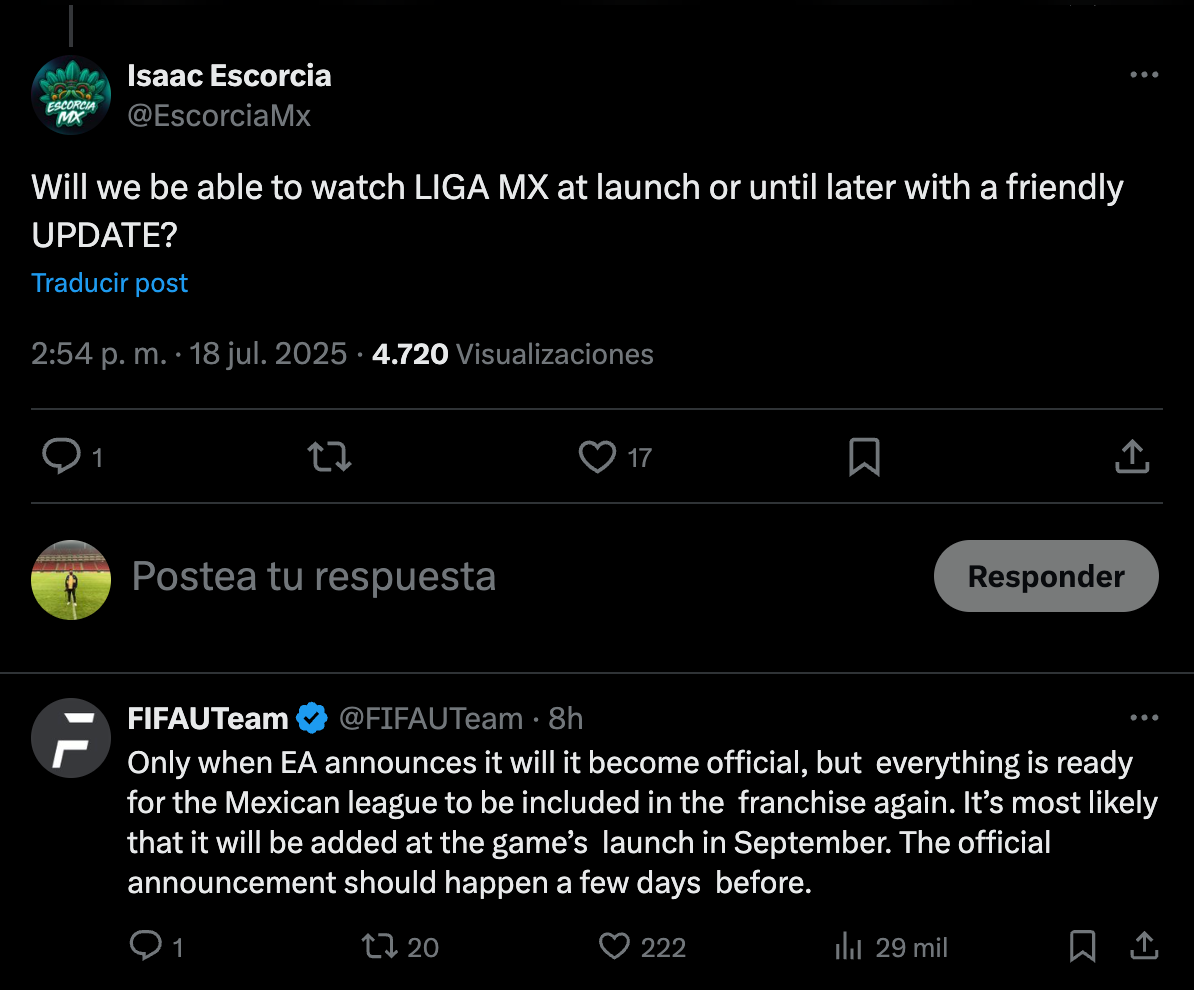1194x990 pixels.
Task: Share Isaac Escorcia's post
Action: coord(1131,457)
